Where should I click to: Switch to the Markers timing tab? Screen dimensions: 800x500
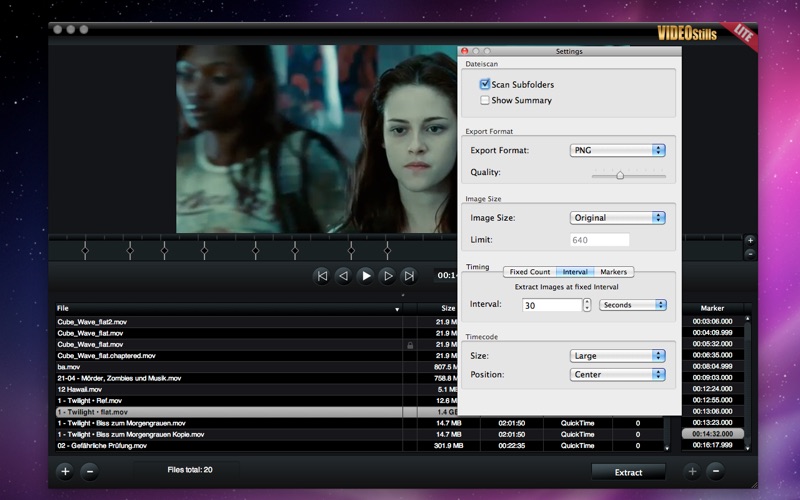(614, 272)
